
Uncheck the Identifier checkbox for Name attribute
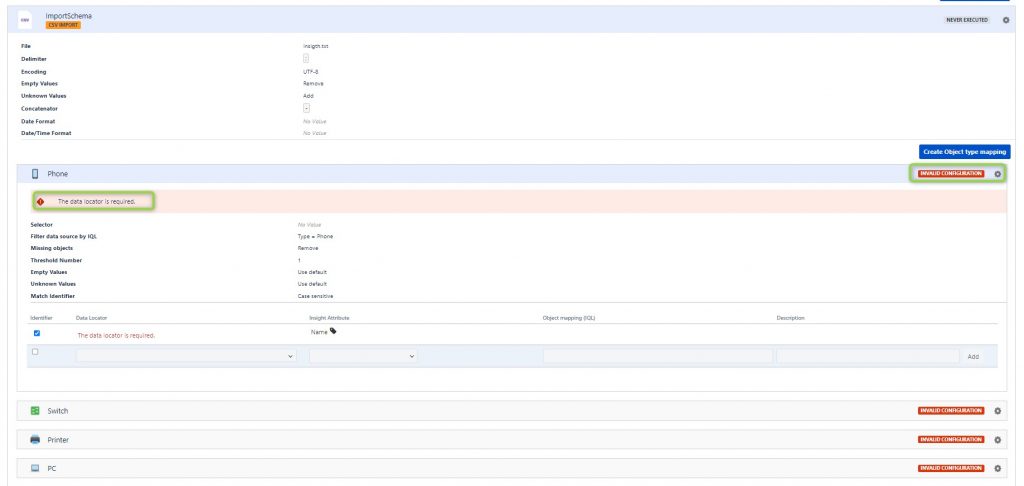[37, 333]
